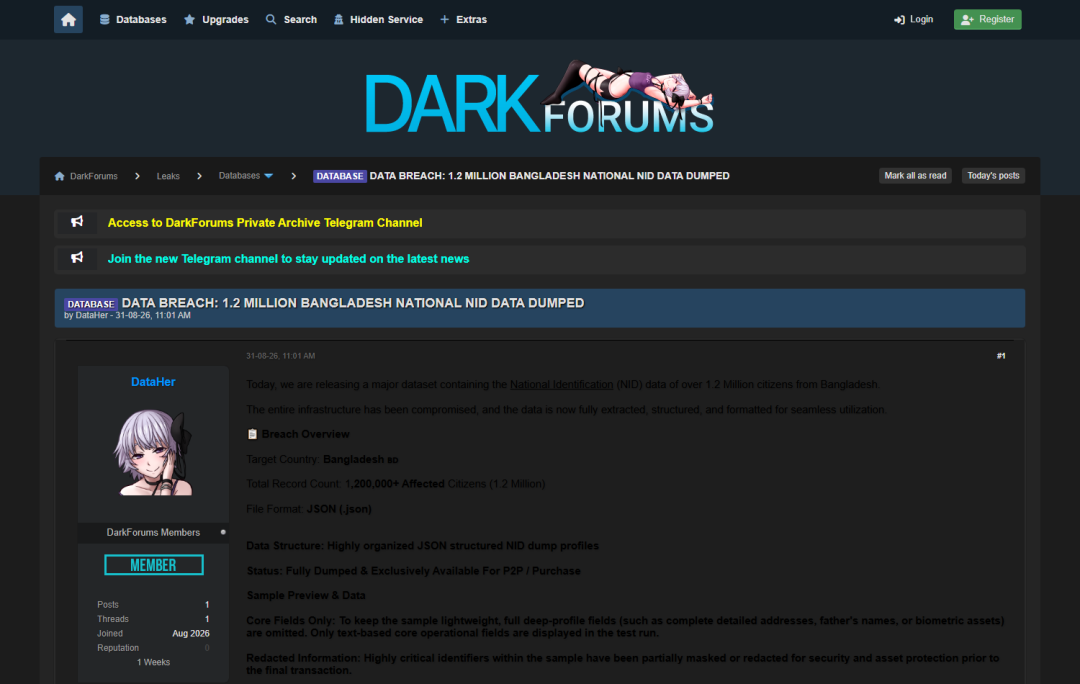Open the new Telegram channel announcement
1080x684 pixels.
(x=288, y=259)
